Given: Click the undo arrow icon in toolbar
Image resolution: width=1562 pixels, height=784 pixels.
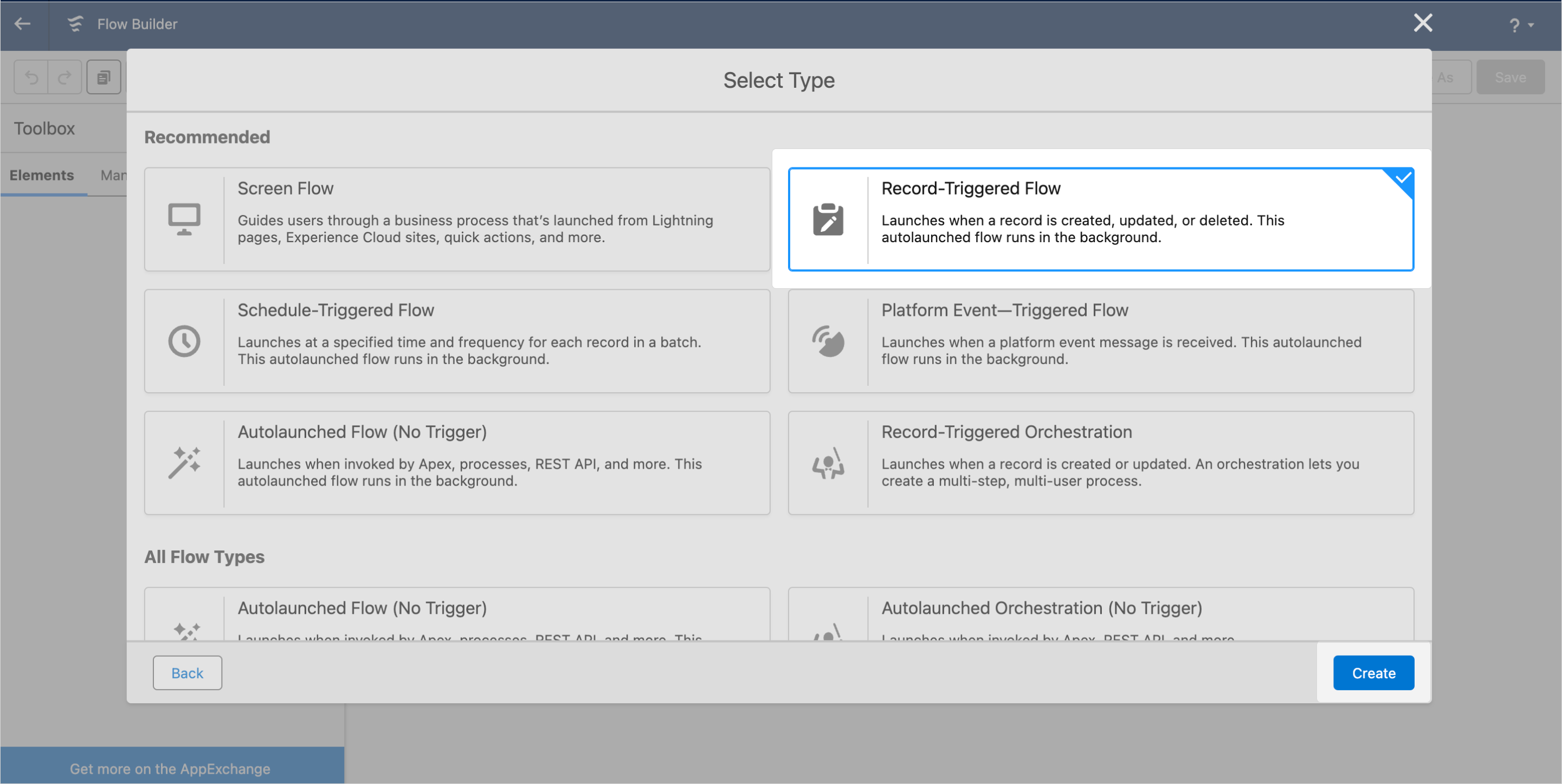Looking at the screenshot, I should tap(31, 77).
